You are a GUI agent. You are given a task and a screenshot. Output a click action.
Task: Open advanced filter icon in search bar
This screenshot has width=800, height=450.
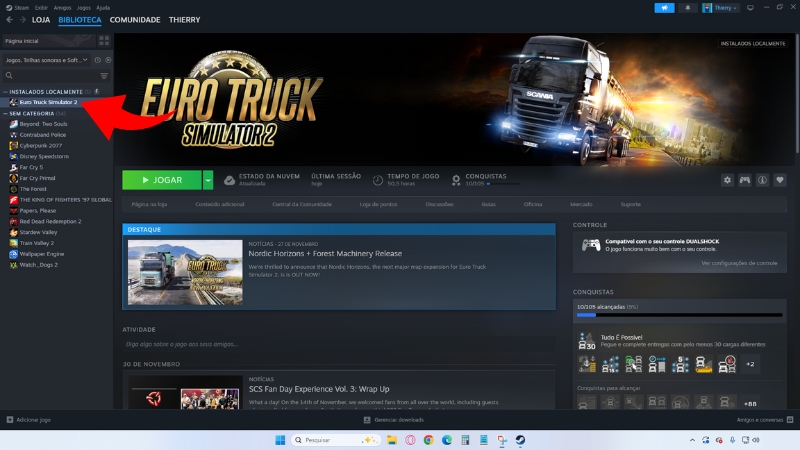pyautogui.click(x=104, y=76)
